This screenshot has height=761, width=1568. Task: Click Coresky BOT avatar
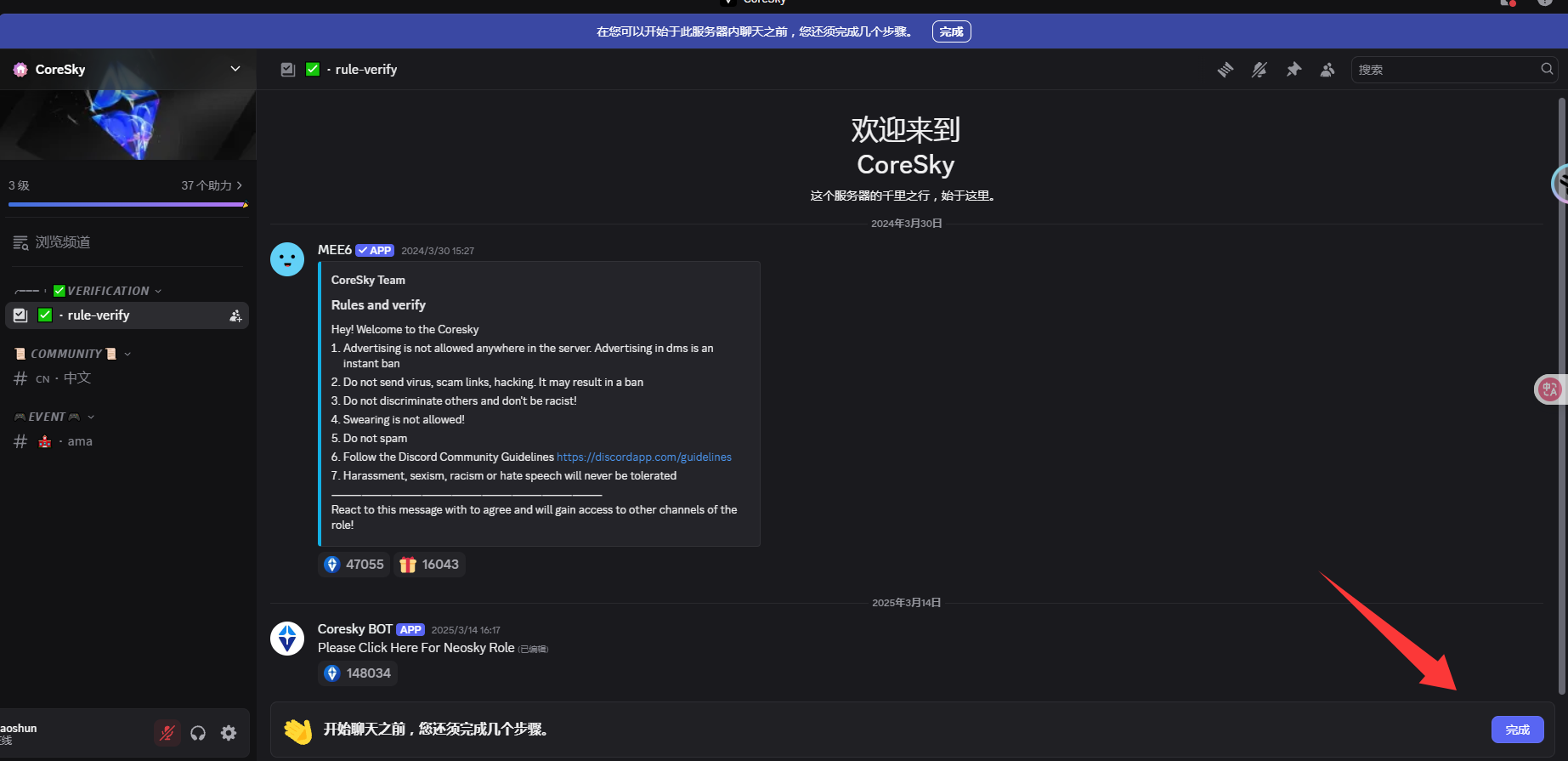tap(287, 639)
